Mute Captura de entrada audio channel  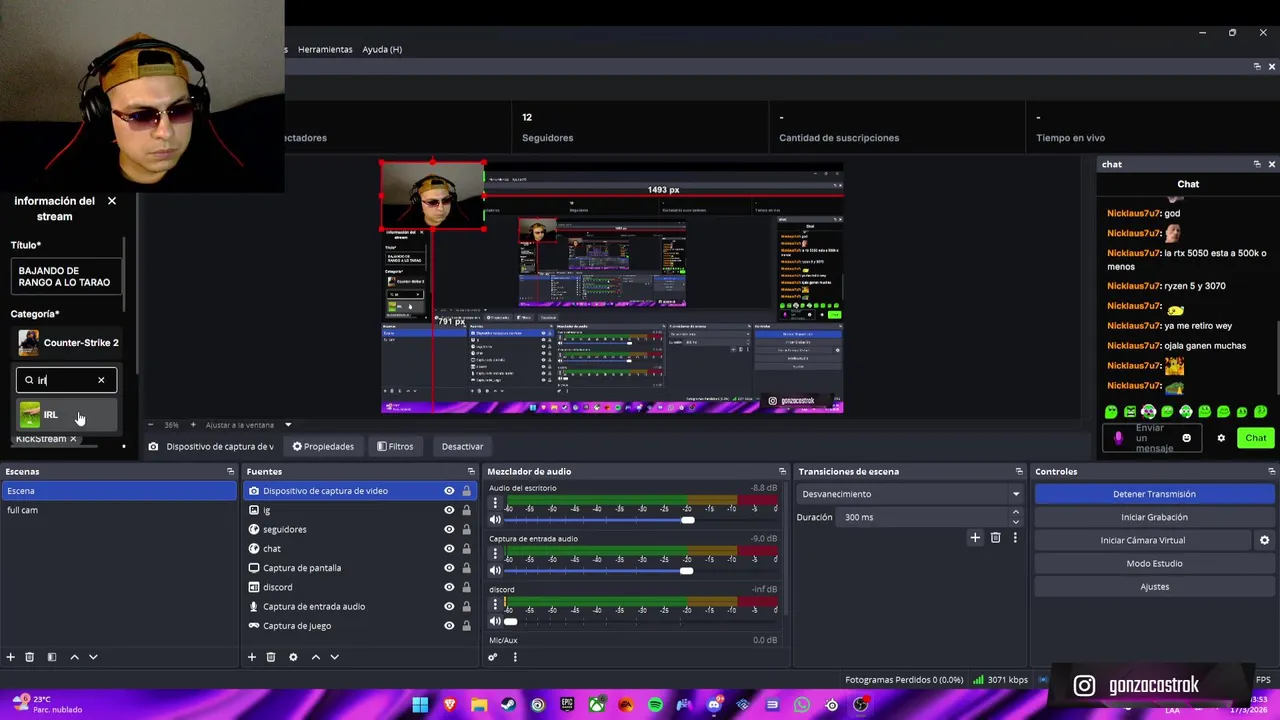click(x=495, y=570)
